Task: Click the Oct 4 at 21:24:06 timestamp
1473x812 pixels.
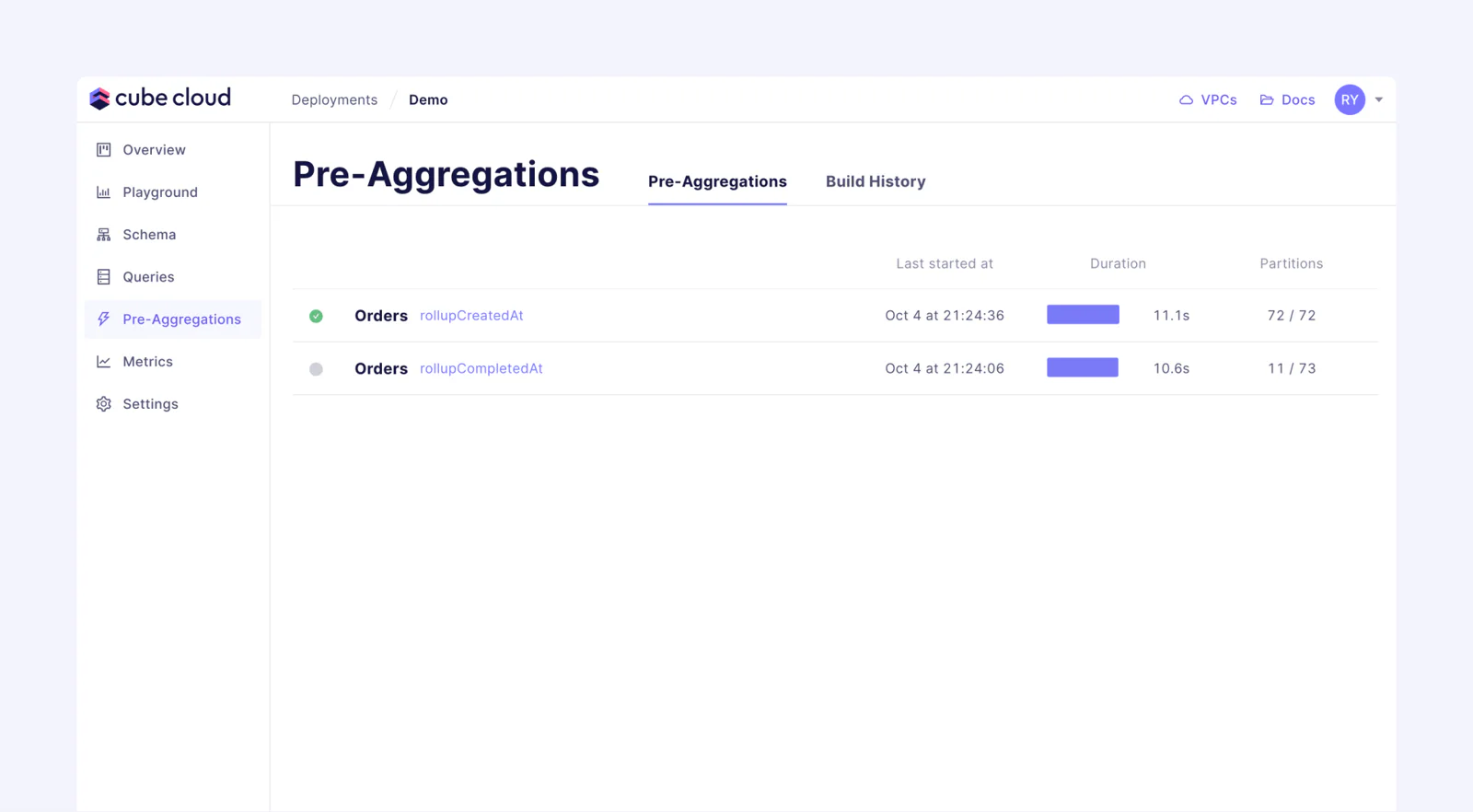Action: pyautogui.click(x=945, y=368)
